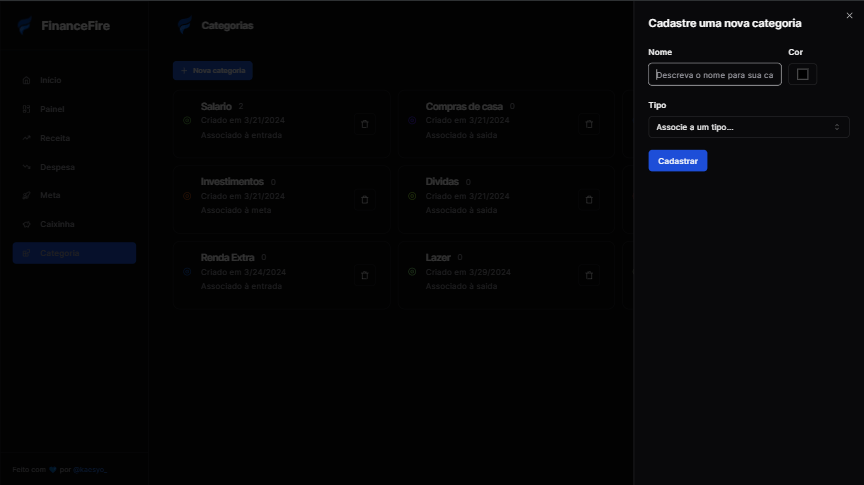Click trash icon on Compras de casa card
864x485 pixels.
point(589,124)
